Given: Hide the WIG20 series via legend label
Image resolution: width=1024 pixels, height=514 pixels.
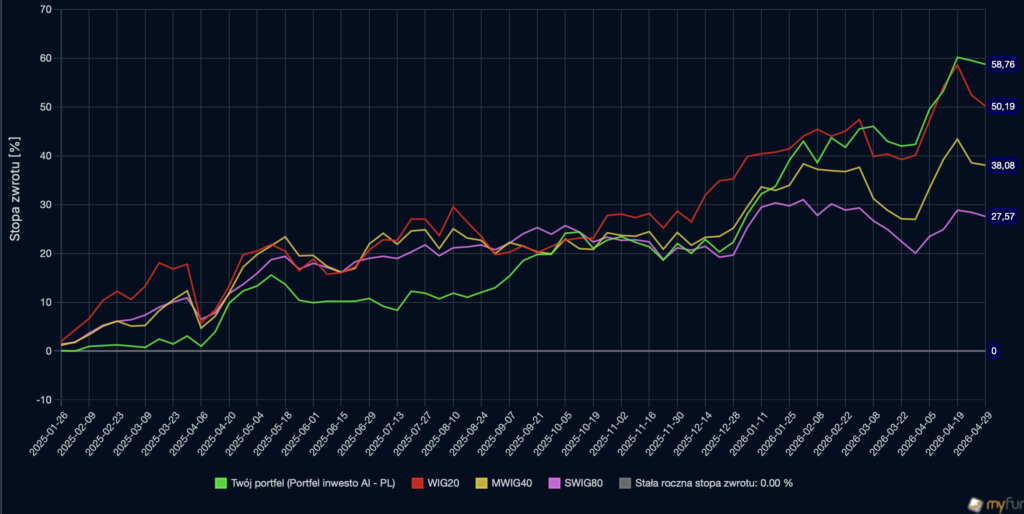Looking at the screenshot, I should coord(442,483).
